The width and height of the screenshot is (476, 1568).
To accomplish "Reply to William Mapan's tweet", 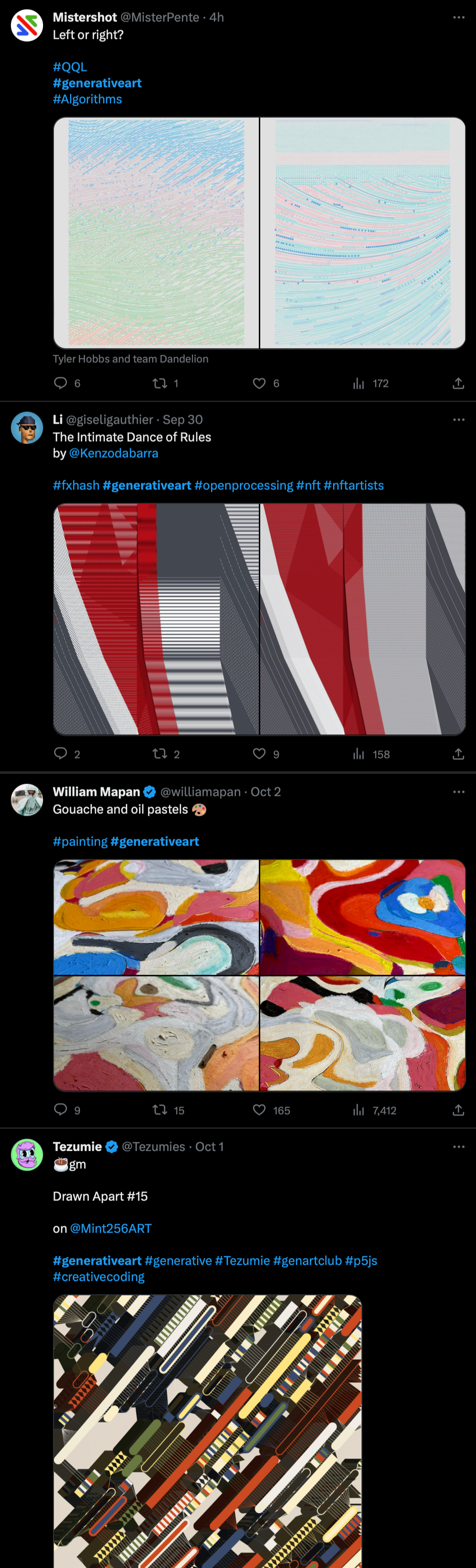I will click(61, 1110).
